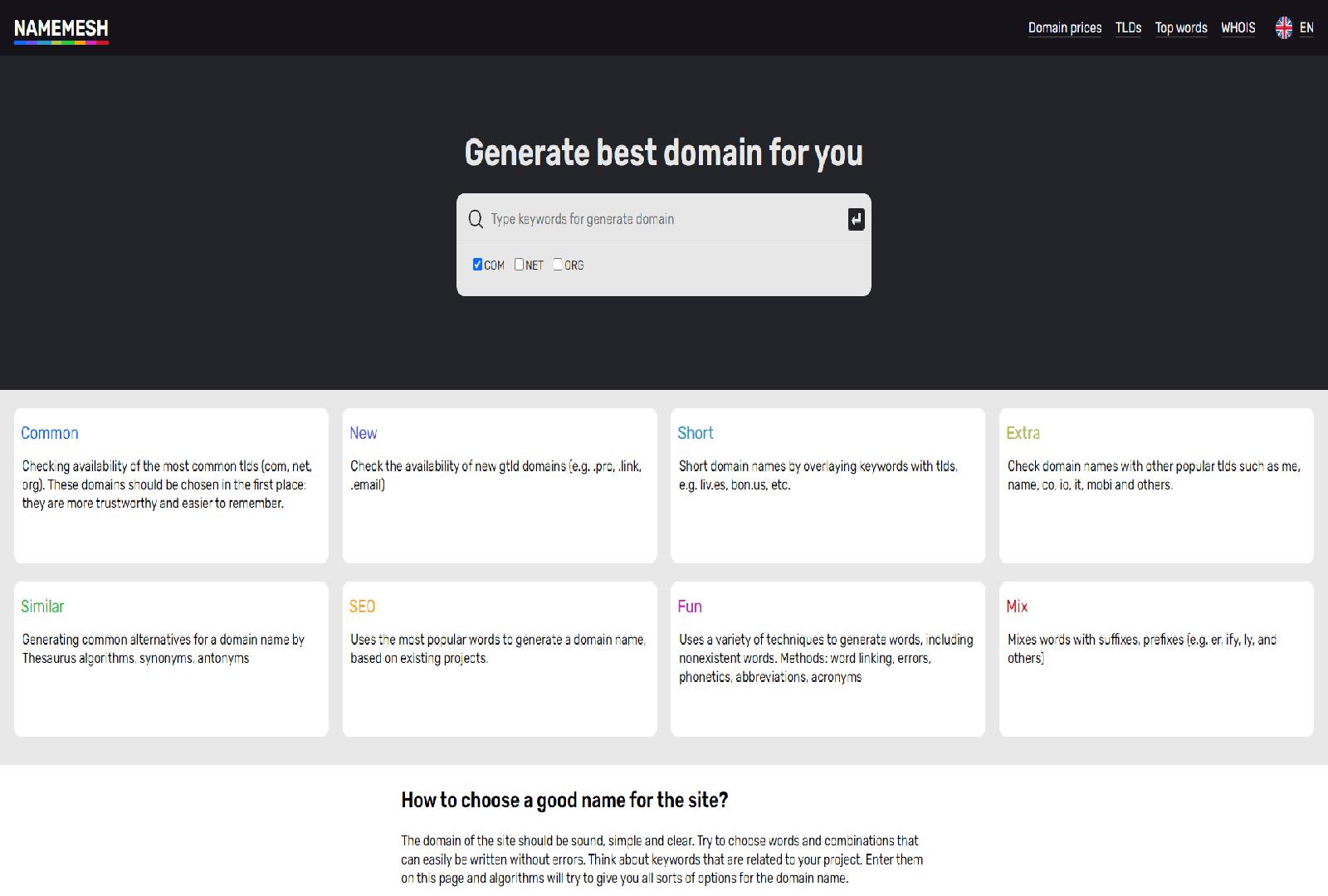1328x896 pixels.
Task: Open Domain prices page
Action: tap(1064, 28)
